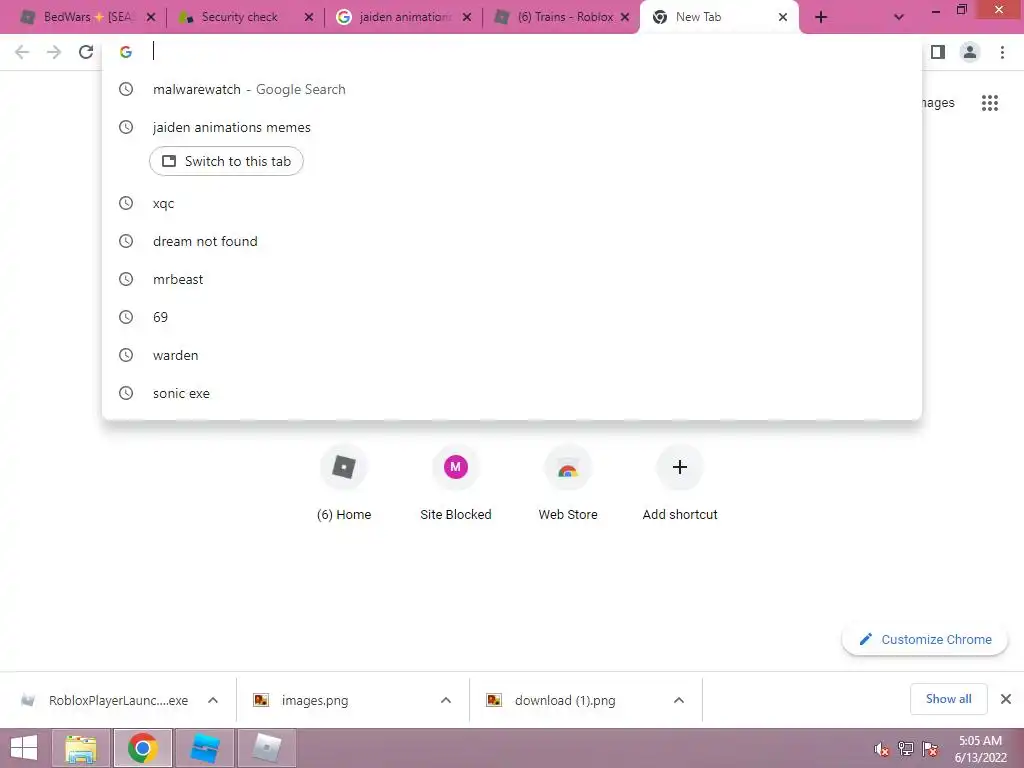Select the jaiden animations memes suggestion
Screen dimensions: 1024x768
click(512, 127)
